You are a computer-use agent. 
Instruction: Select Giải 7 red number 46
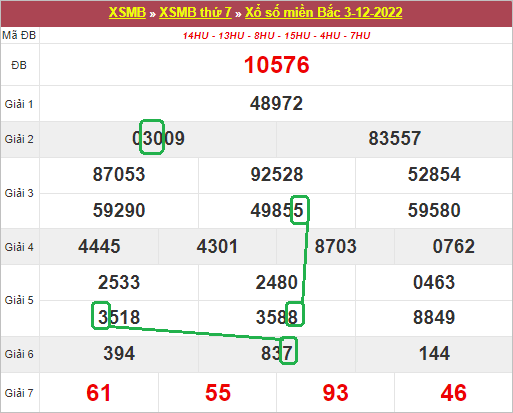coord(454,393)
